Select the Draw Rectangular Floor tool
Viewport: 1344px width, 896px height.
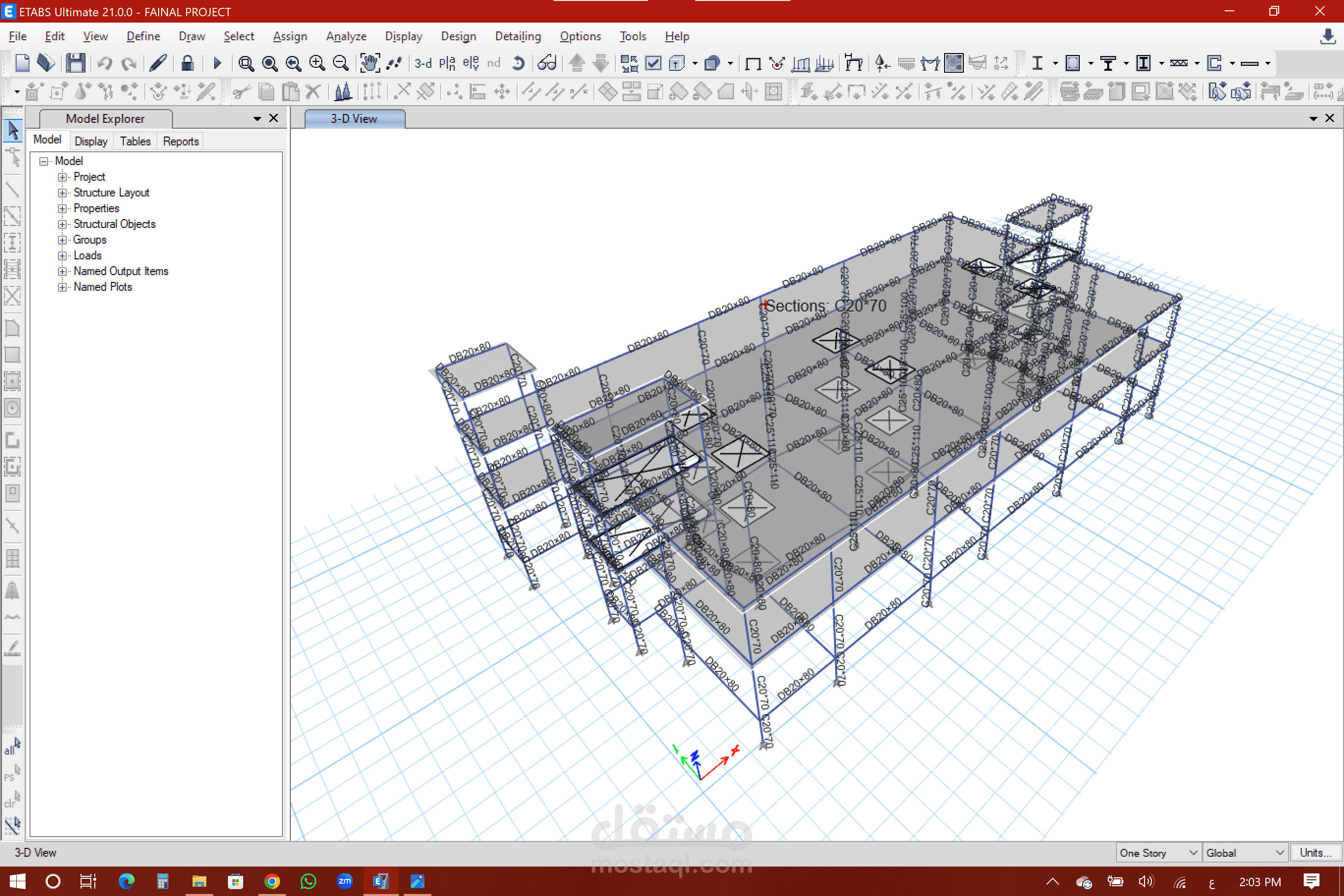13,354
